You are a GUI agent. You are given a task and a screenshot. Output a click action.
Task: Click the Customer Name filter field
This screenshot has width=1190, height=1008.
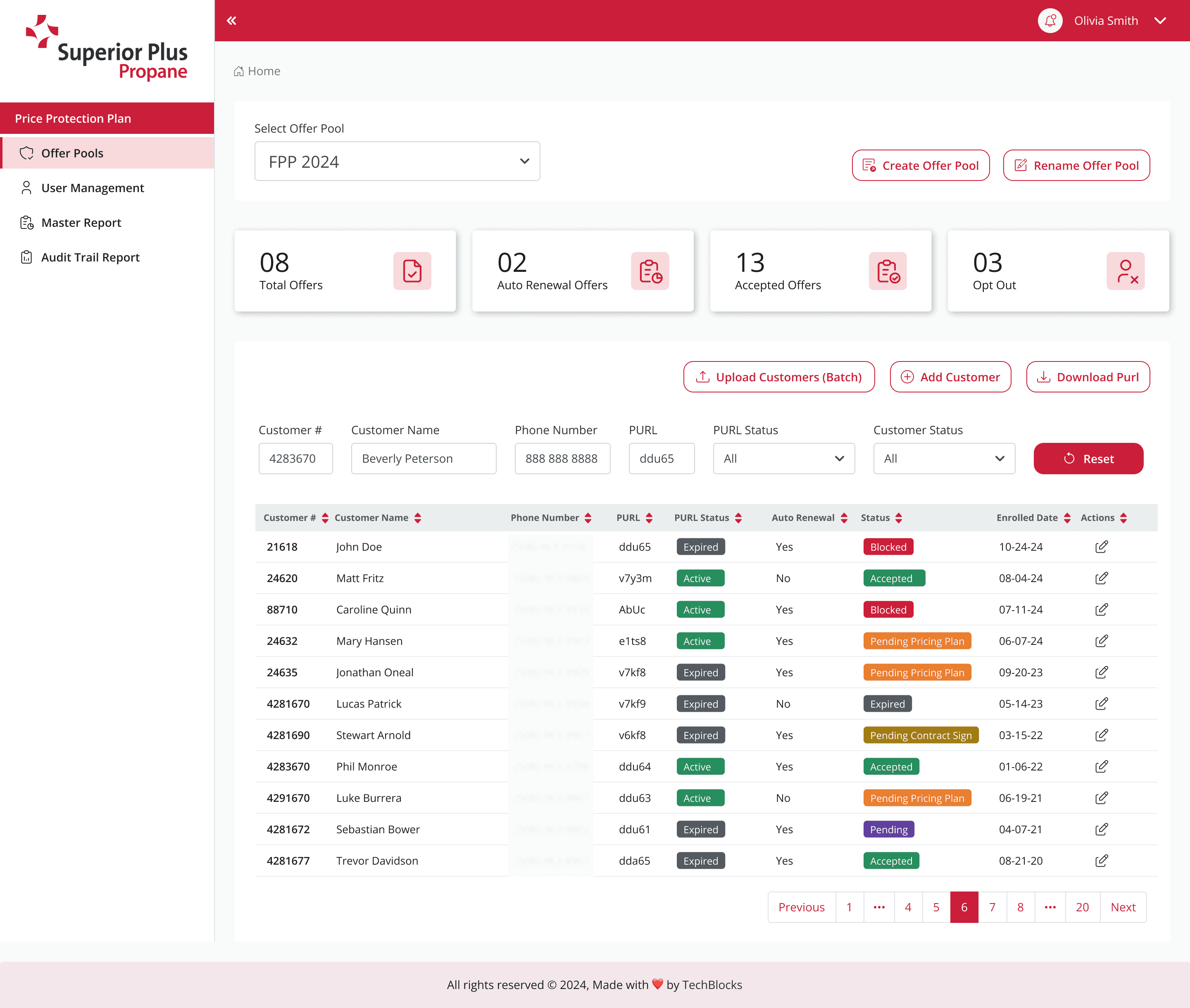[423, 458]
